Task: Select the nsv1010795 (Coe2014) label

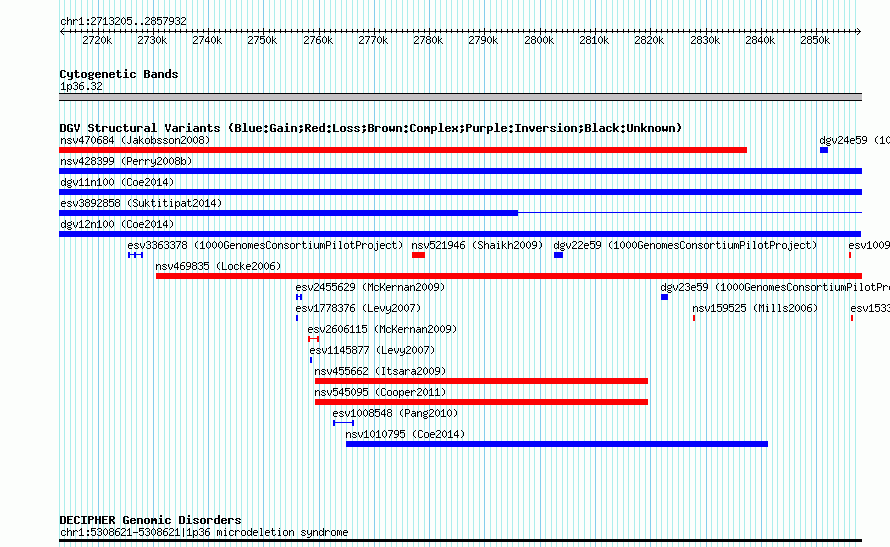Action: point(405,434)
